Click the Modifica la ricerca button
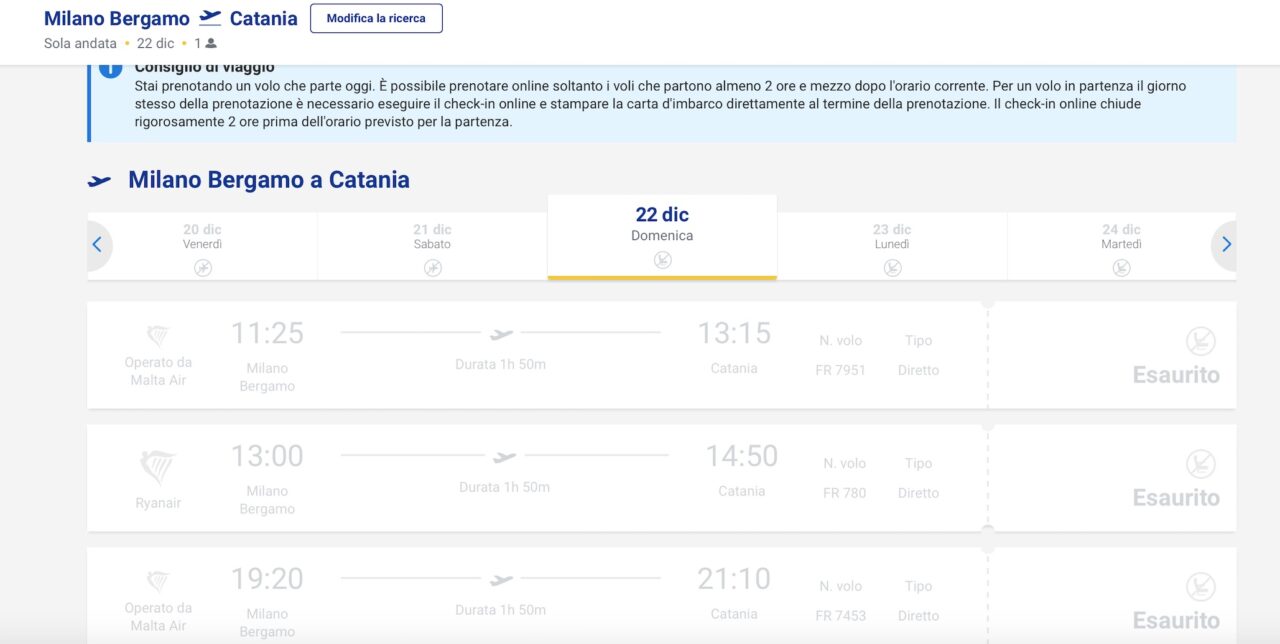This screenshot has height=644, width=1280. tap(376, 19)
